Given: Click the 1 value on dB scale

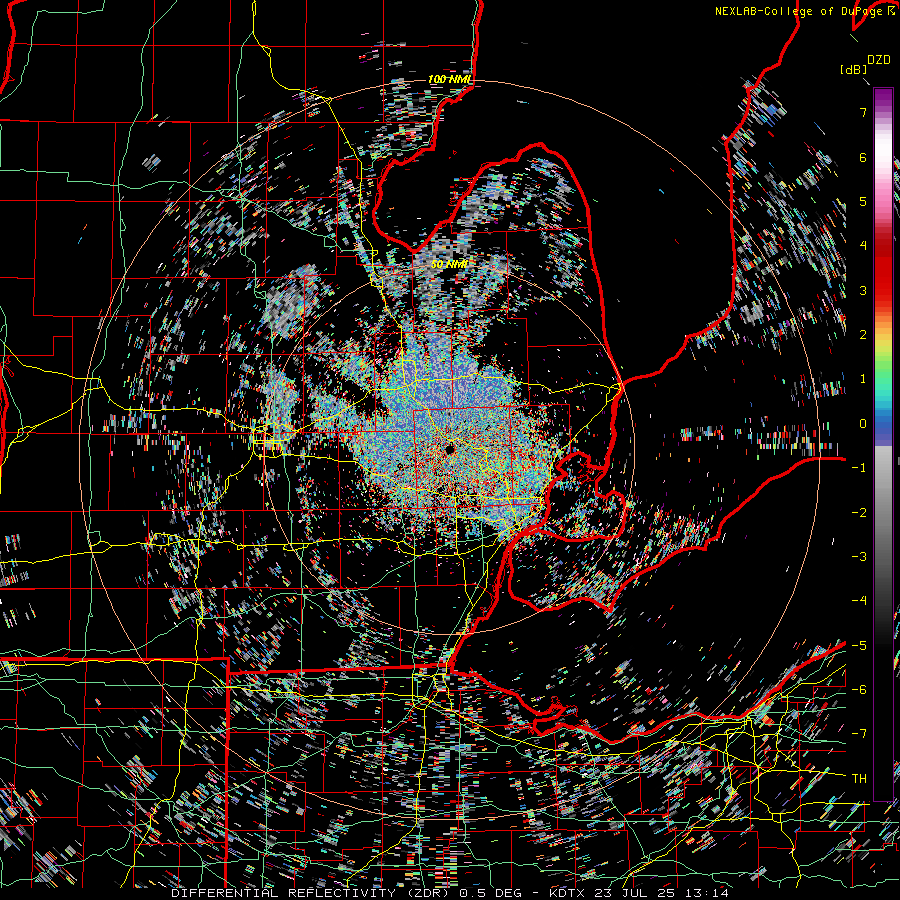Looking at the screenshot, I should click(x=863, y=379).
